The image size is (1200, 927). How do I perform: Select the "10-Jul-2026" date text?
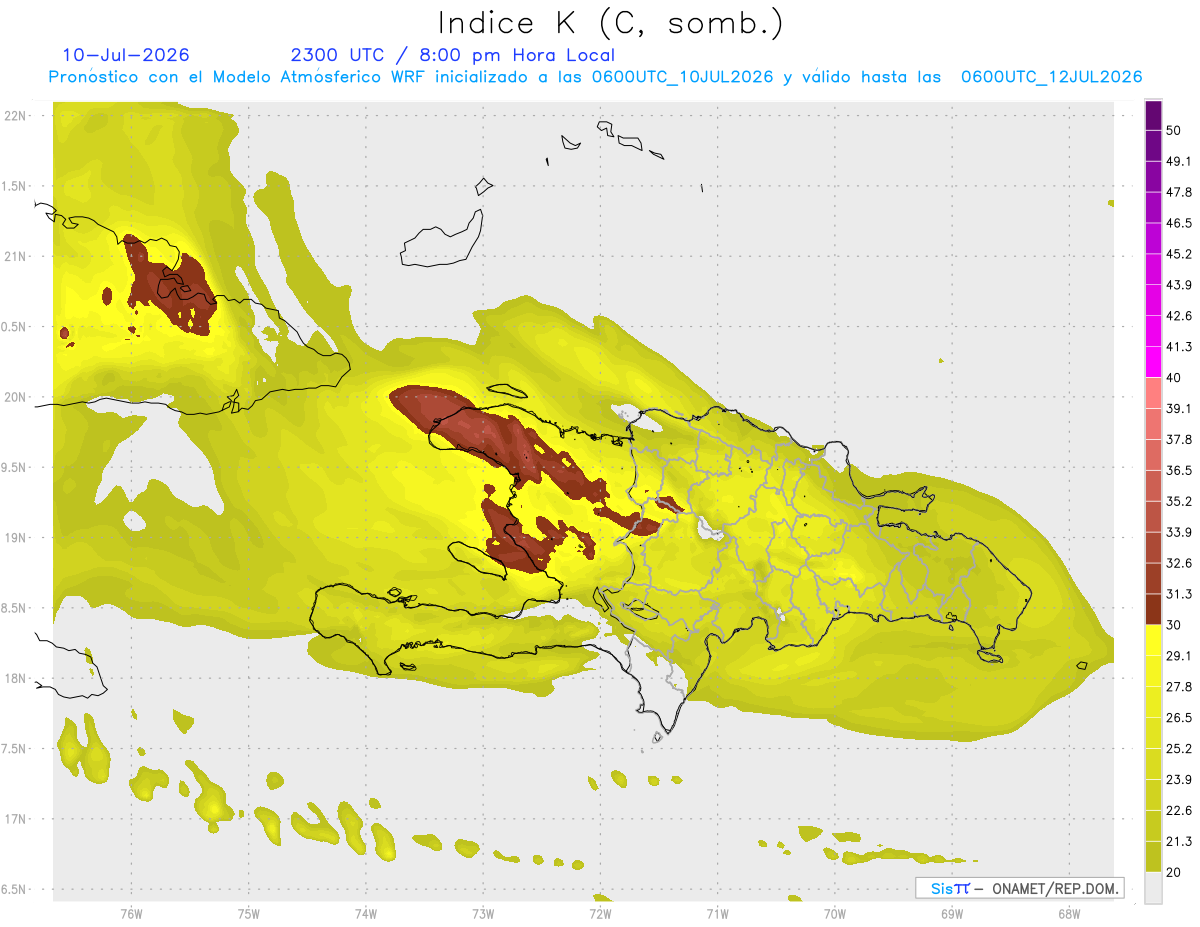[x=126, y=55]
